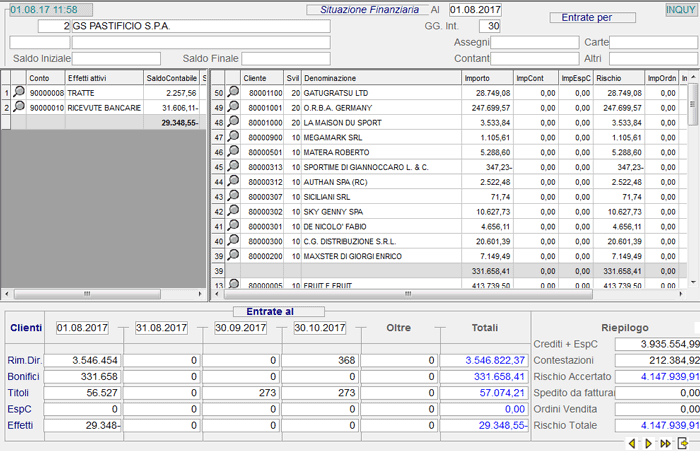
Task: Click the company code field showing 2
Action: (x=54, y=26)
